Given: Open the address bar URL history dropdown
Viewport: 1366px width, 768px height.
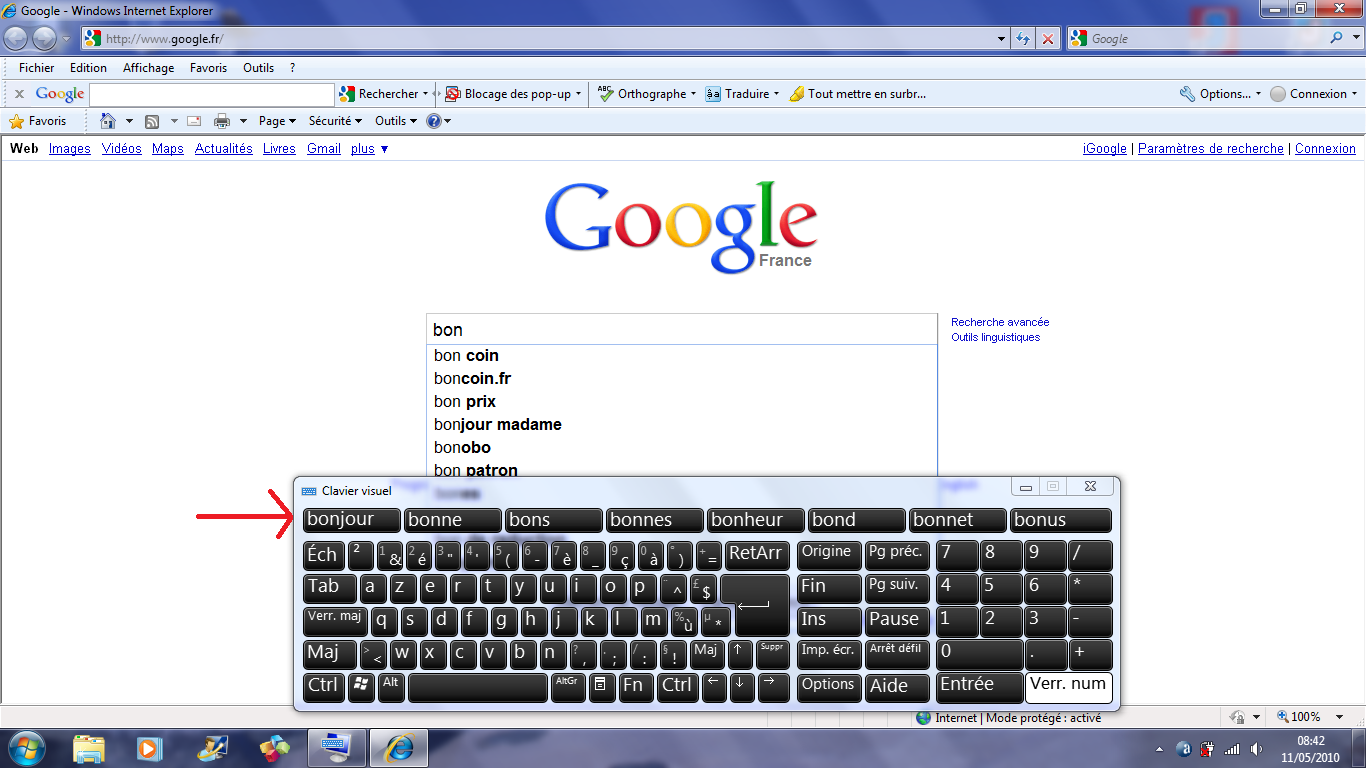Looking at the screenshot, I should click(1002, 39).
